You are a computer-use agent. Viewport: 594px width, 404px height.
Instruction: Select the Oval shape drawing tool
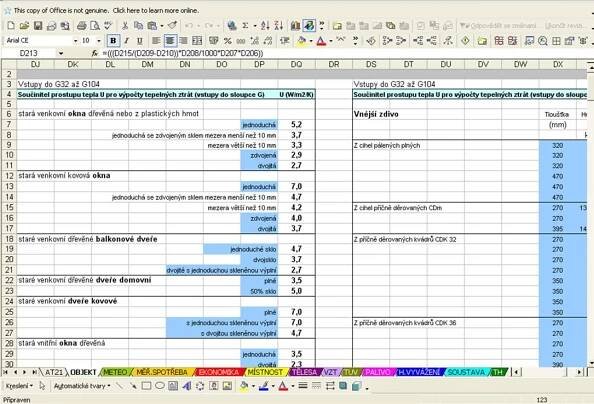[159, 386]
